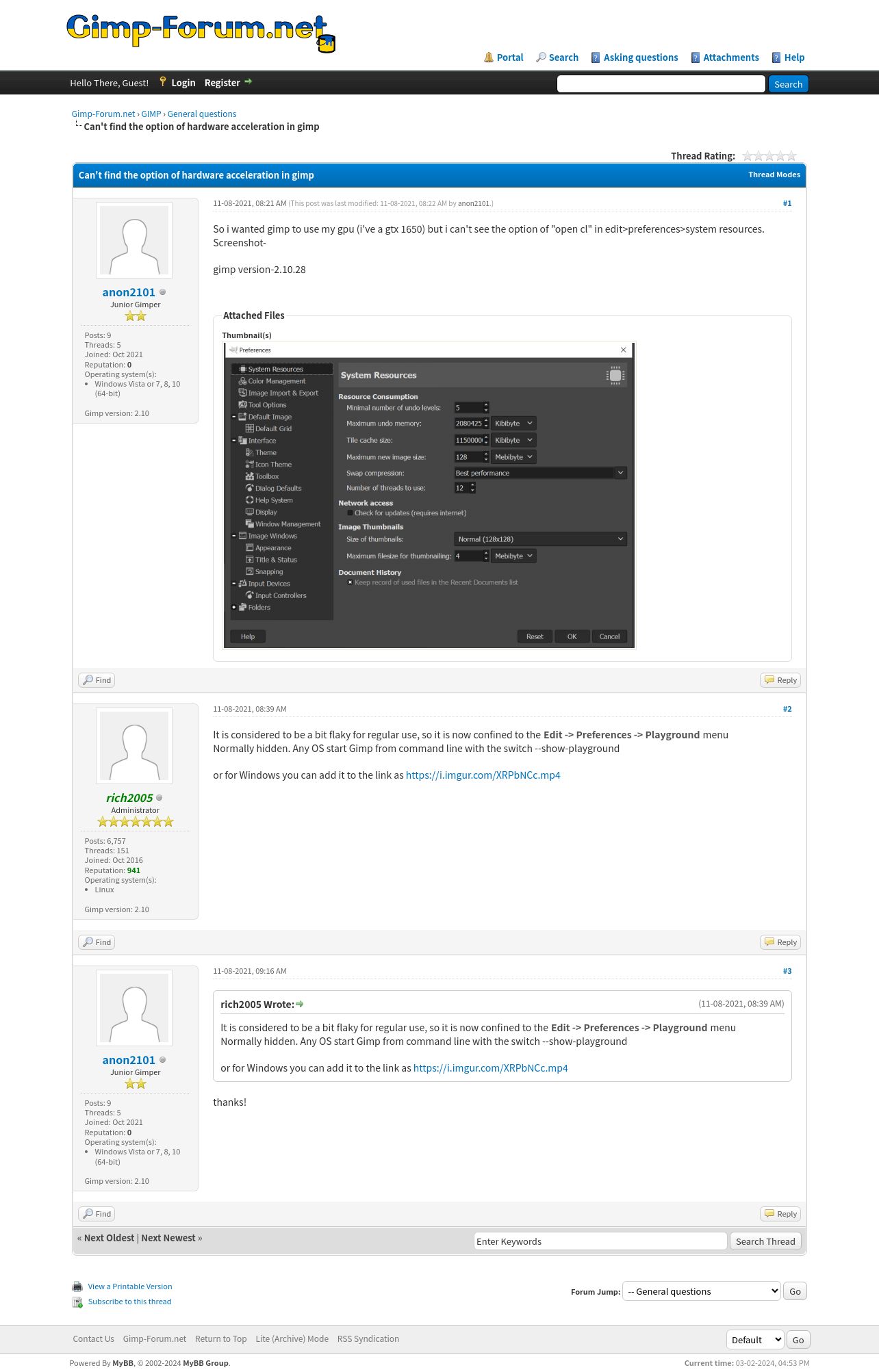Click the Login link
This screenshot has height=1372, width=879.
(x=183, y=83)
